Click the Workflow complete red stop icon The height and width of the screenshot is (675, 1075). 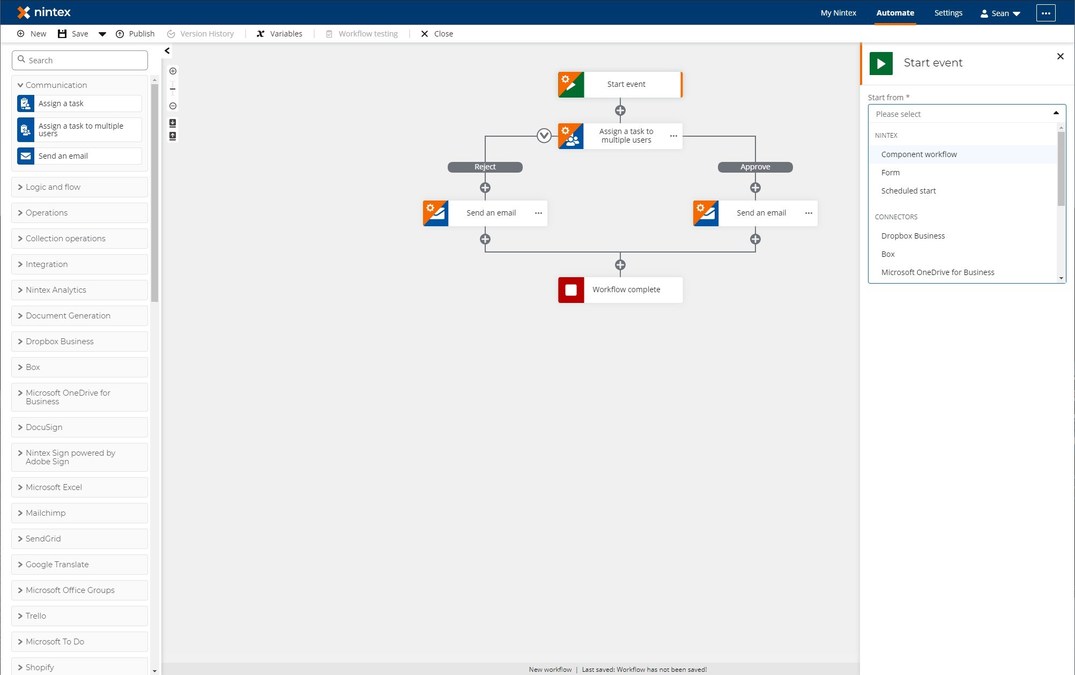click(x=571, y=290)
